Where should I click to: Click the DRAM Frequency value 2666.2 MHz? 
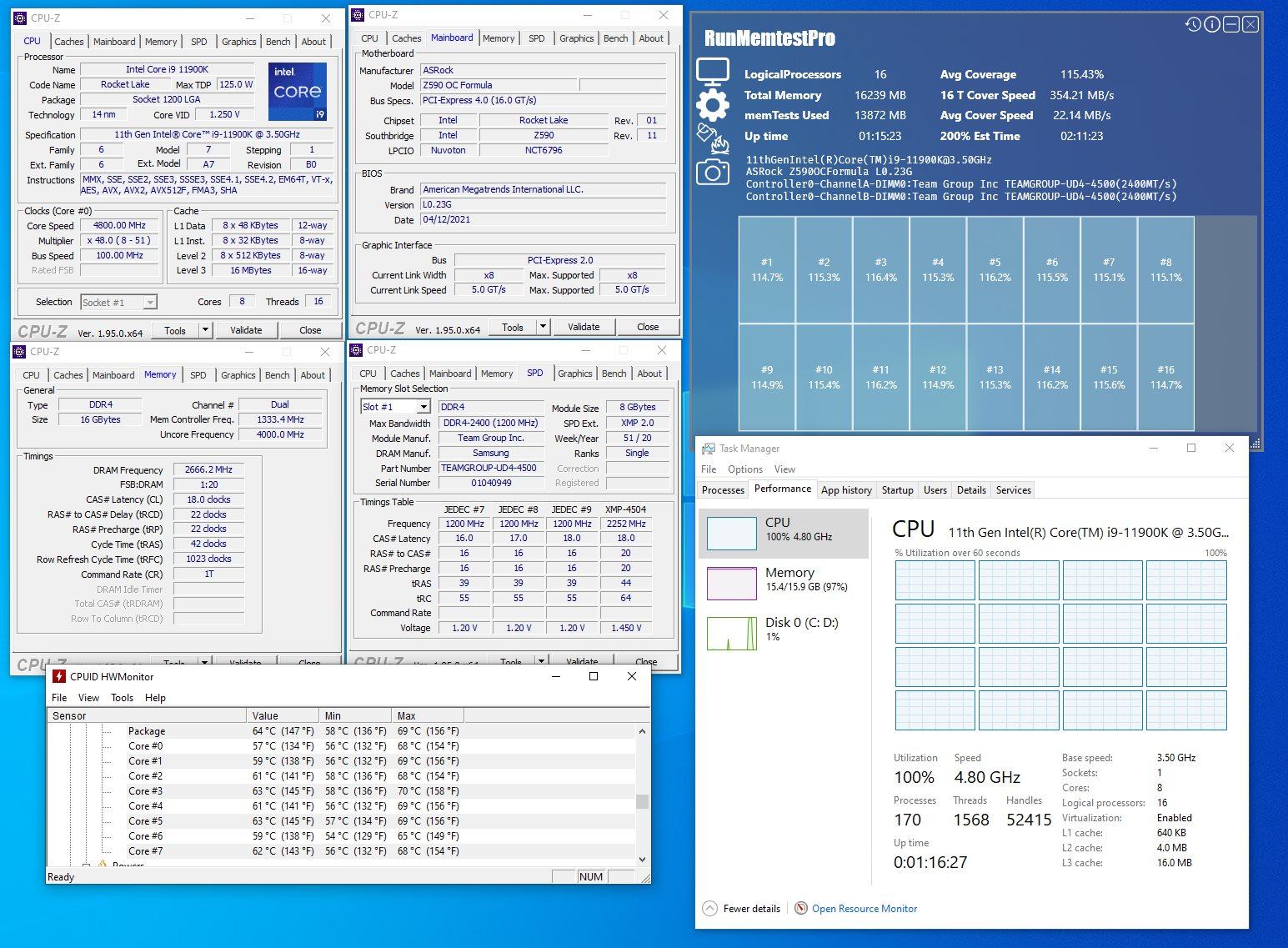pyautogui.click(x=208, y=469)
